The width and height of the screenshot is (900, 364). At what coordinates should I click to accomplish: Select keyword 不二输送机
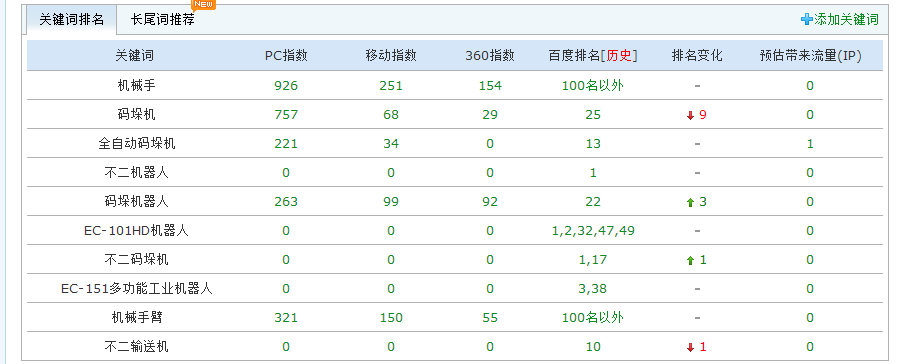point(137,347)
